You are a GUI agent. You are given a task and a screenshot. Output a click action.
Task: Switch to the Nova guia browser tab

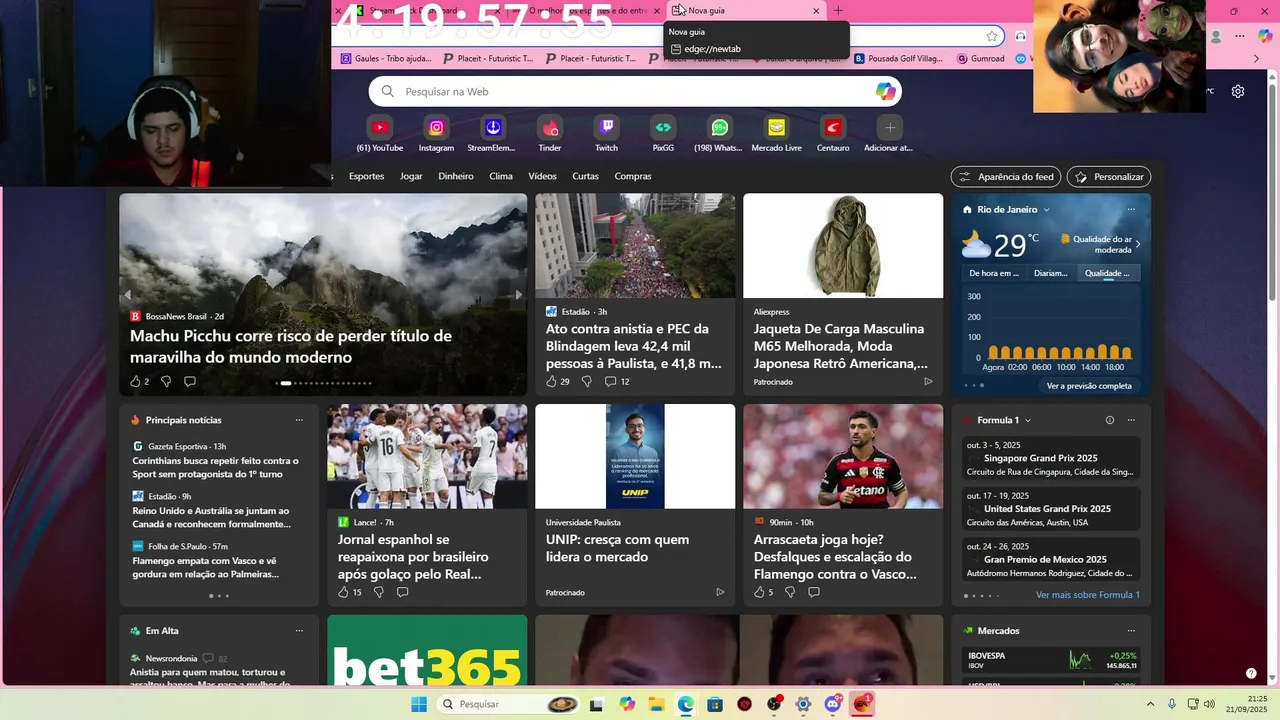click(745, 11)
